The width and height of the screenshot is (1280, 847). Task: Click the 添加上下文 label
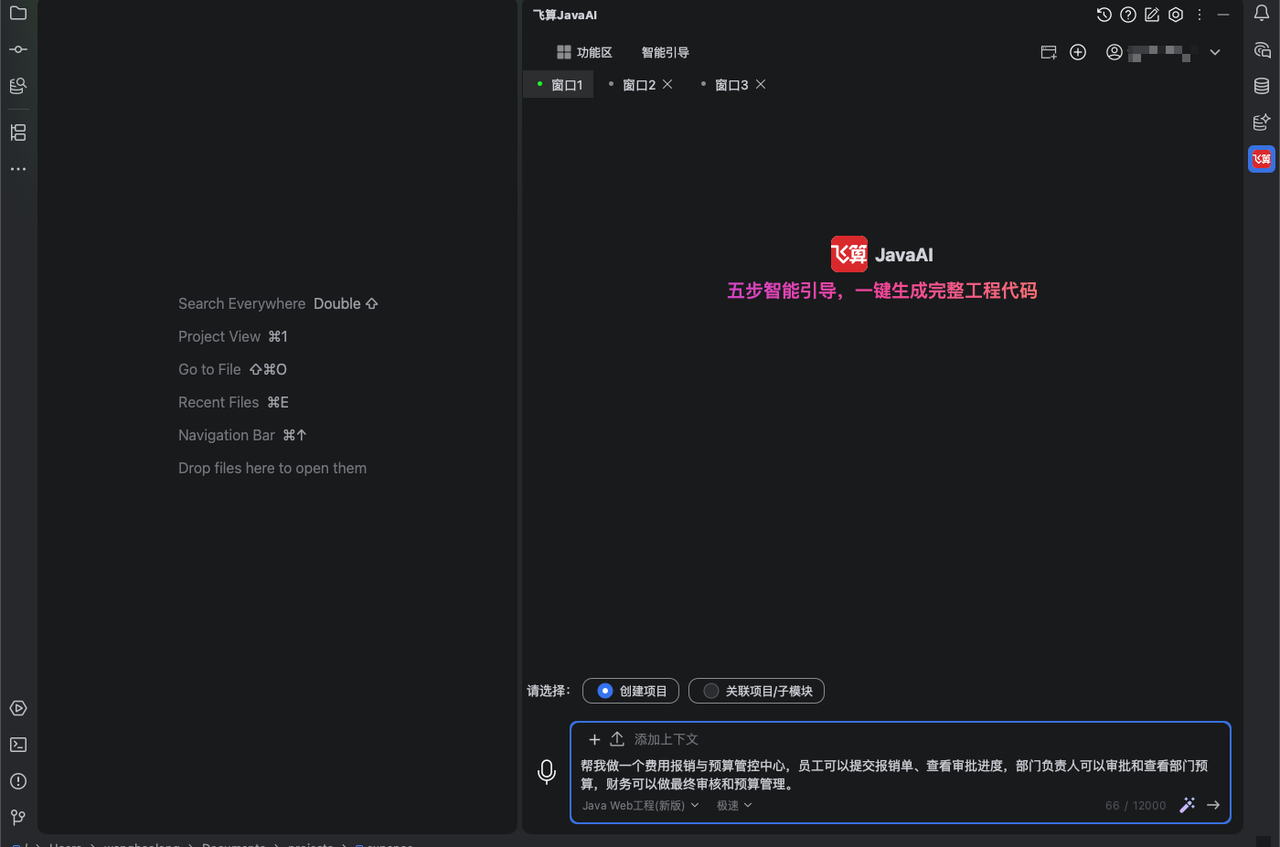click(x=666, y=739)
